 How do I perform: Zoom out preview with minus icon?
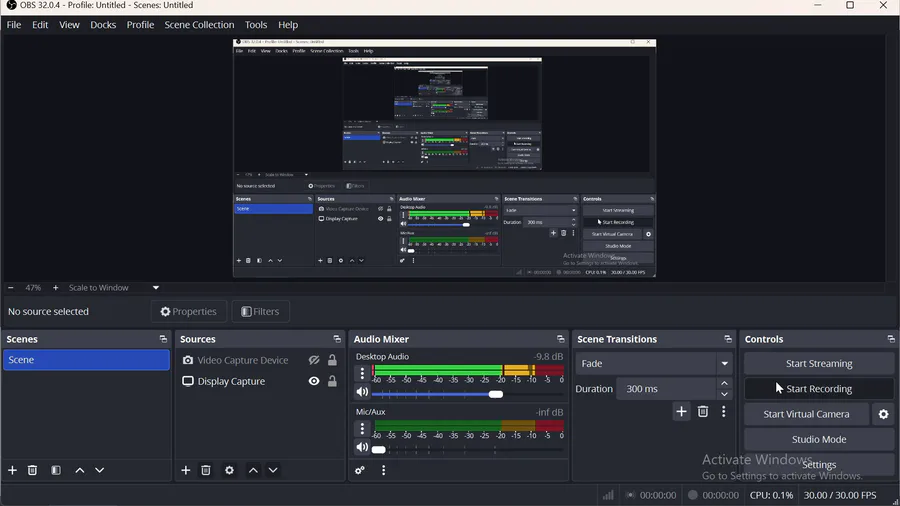(10, 287)
